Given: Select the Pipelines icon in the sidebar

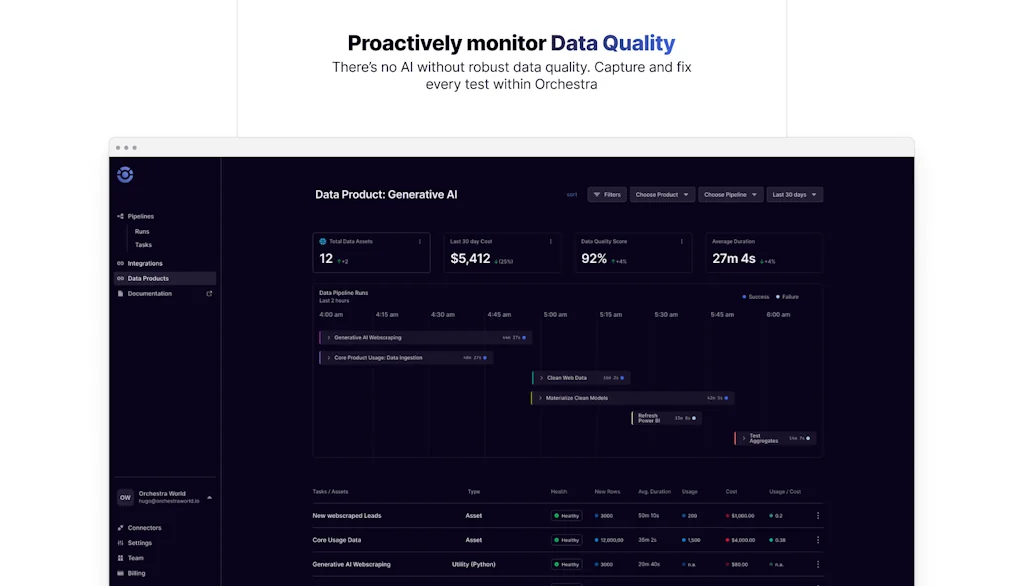Looking at the screenshot, I should pyautogui.click(x=119, y=216).
